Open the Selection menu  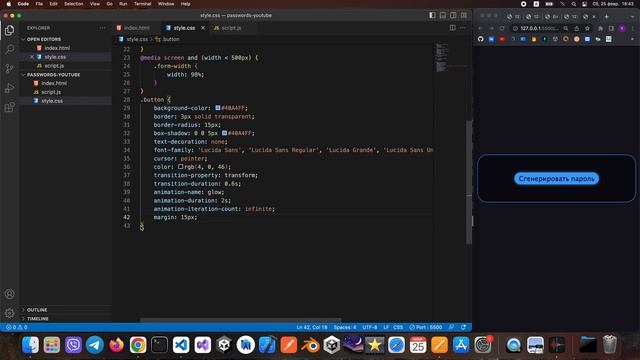[73, 4]
